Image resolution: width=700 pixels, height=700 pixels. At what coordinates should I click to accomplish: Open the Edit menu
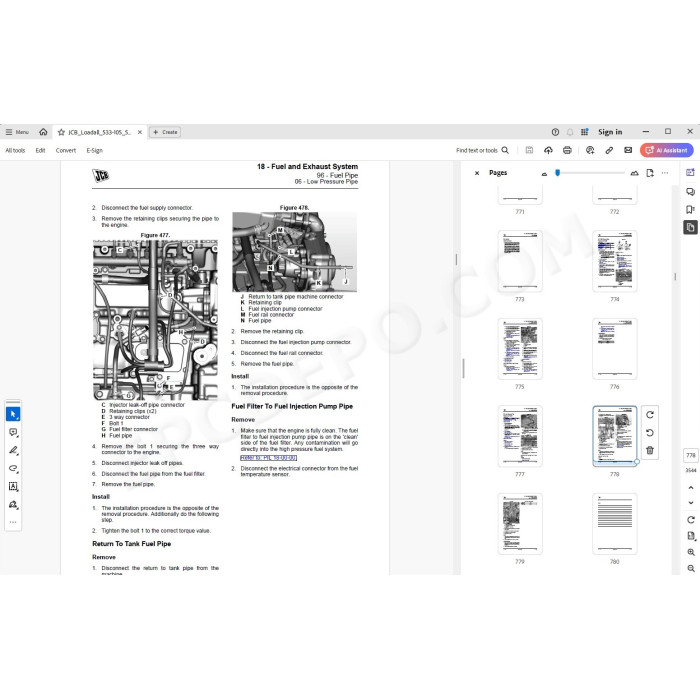point(40,150)
